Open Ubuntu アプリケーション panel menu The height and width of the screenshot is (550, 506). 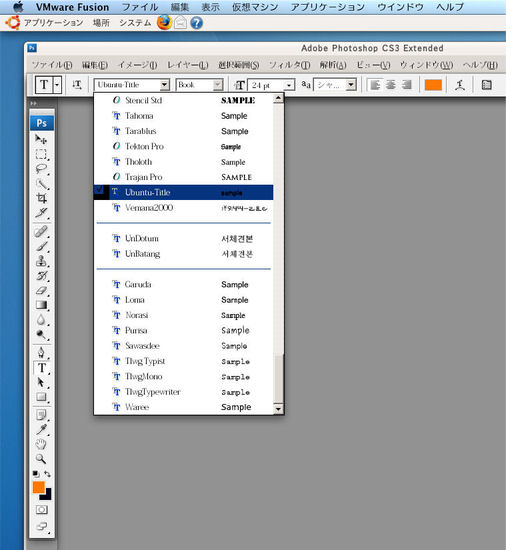tap(53, 23)
